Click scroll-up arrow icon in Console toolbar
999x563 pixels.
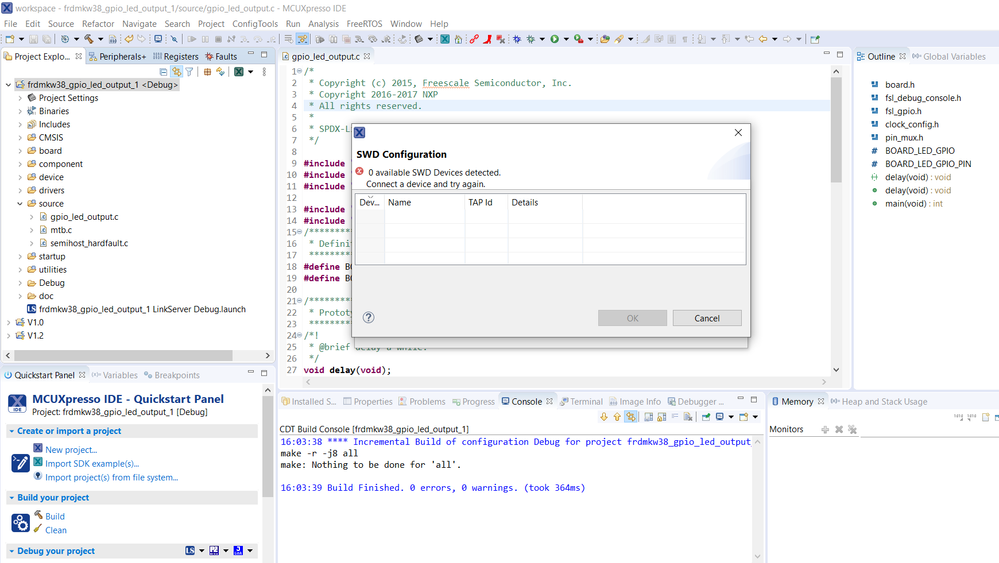[617, 417]
